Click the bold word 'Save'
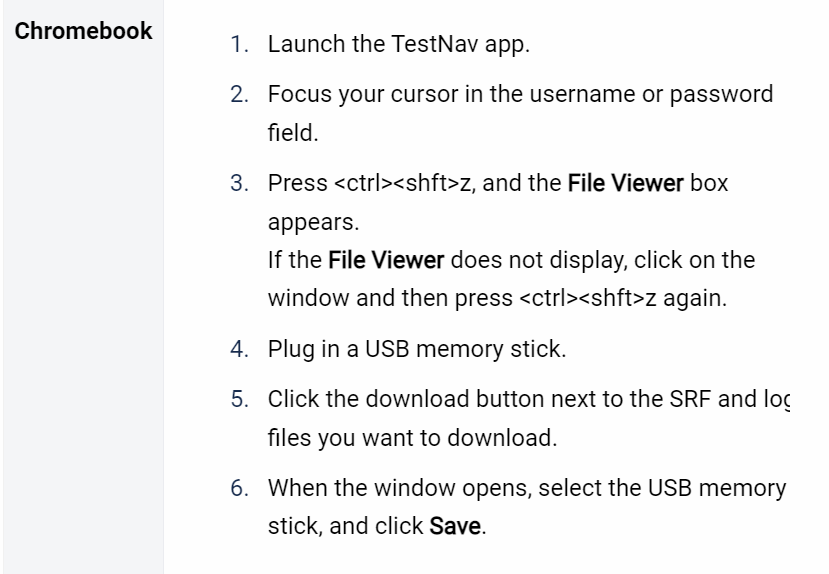This screenshot has height=574, width=829. pos(455,526)
